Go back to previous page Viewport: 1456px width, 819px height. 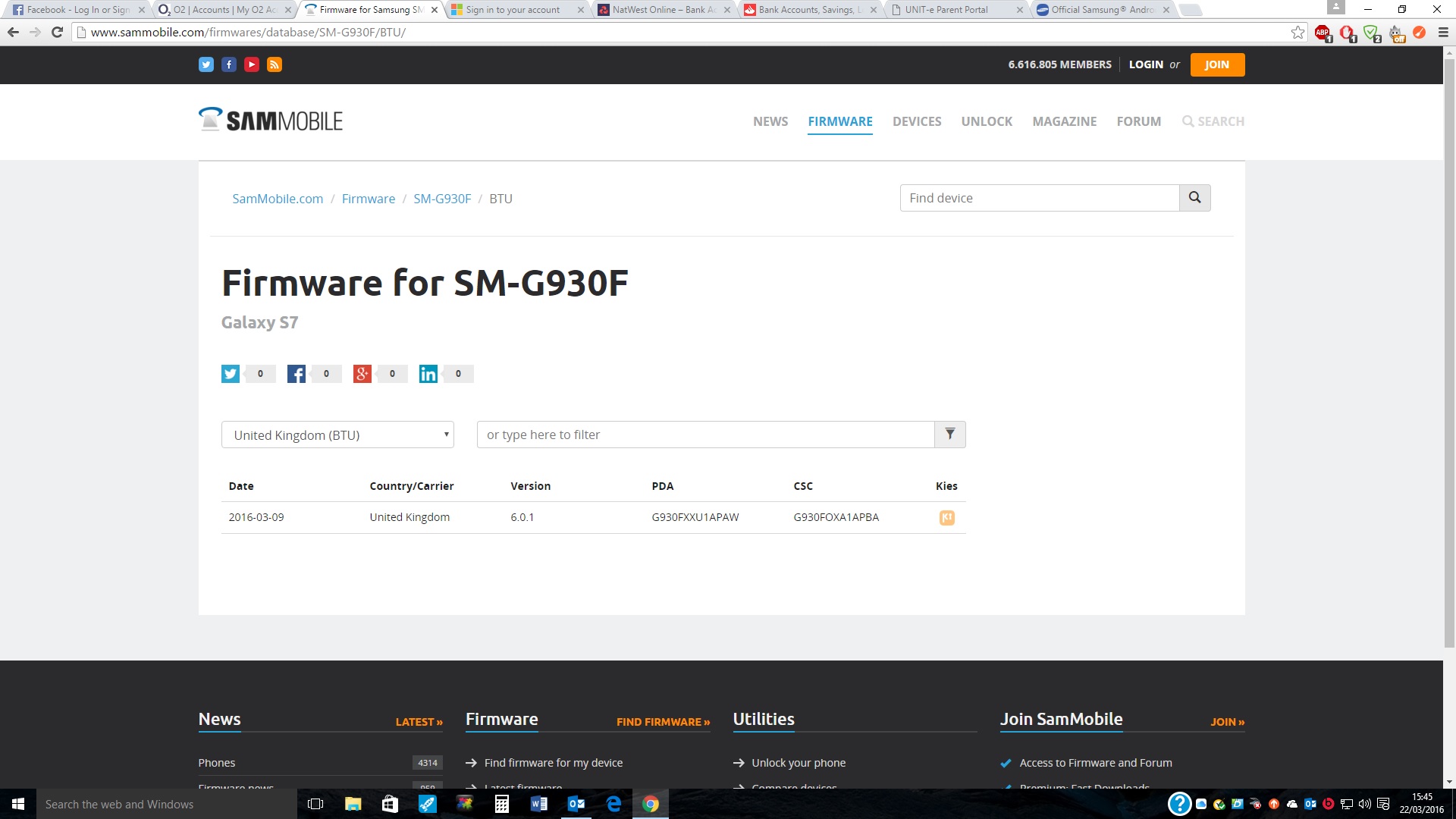point(13,33)
